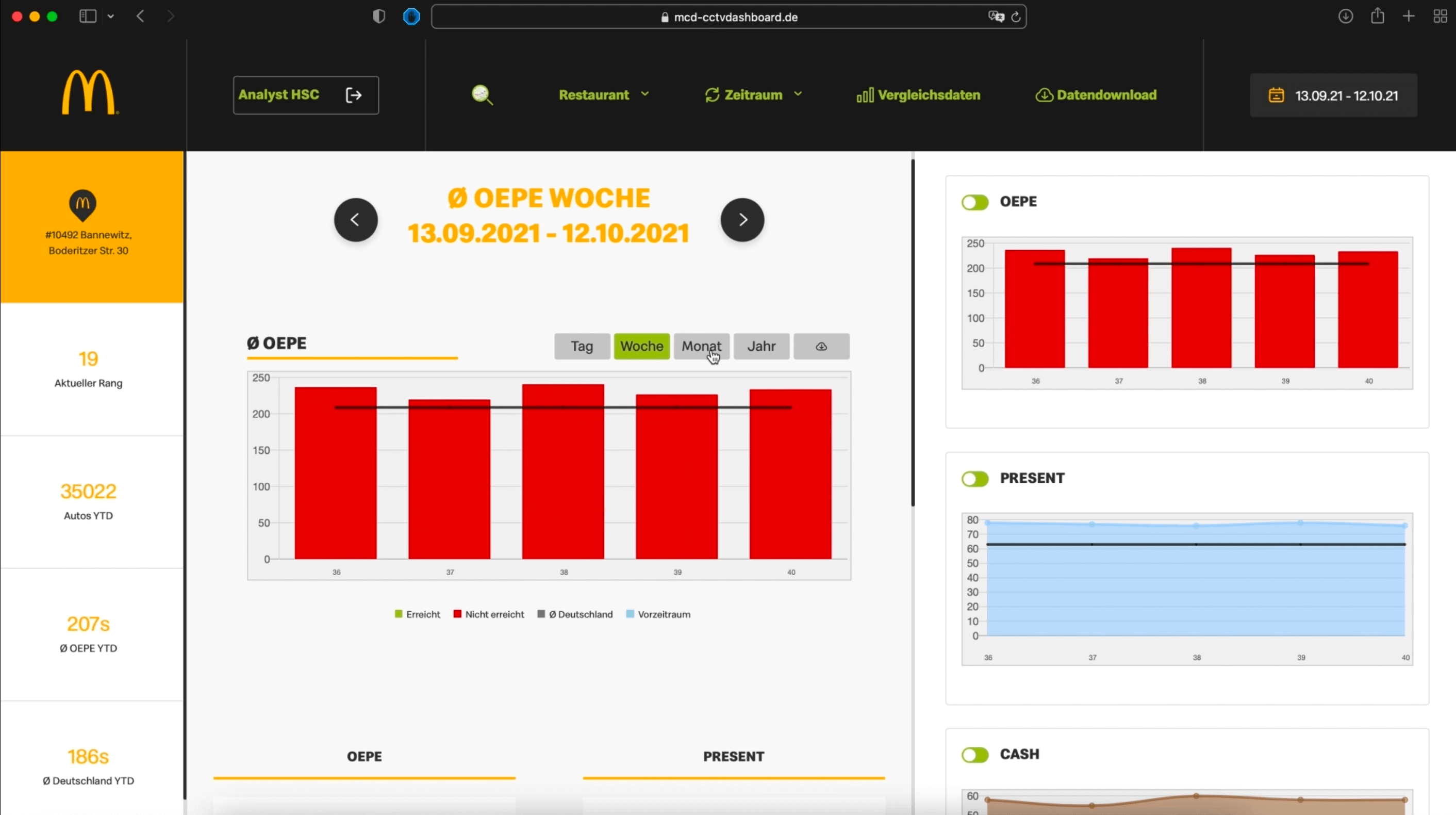Screen dimensions: 1456x815
Task: Click the blue extension icon in toolbar
Action: [411, 17]
